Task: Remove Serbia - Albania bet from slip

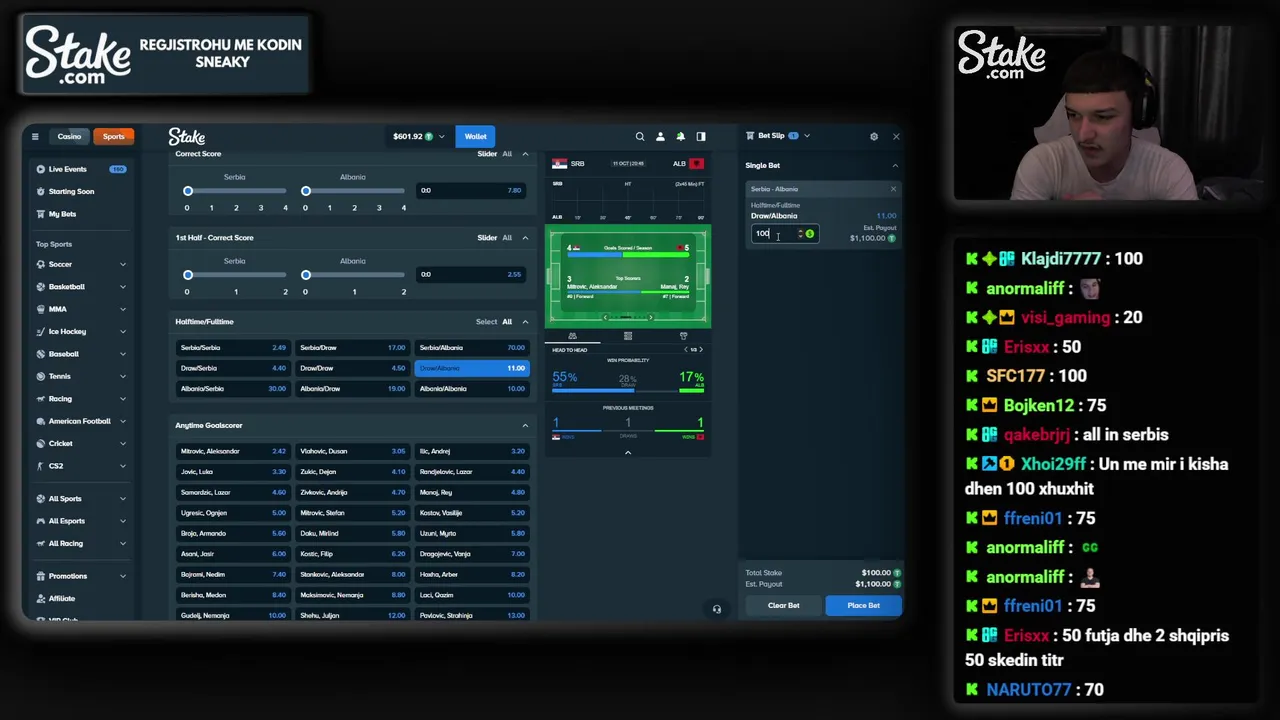Action: 894,189
